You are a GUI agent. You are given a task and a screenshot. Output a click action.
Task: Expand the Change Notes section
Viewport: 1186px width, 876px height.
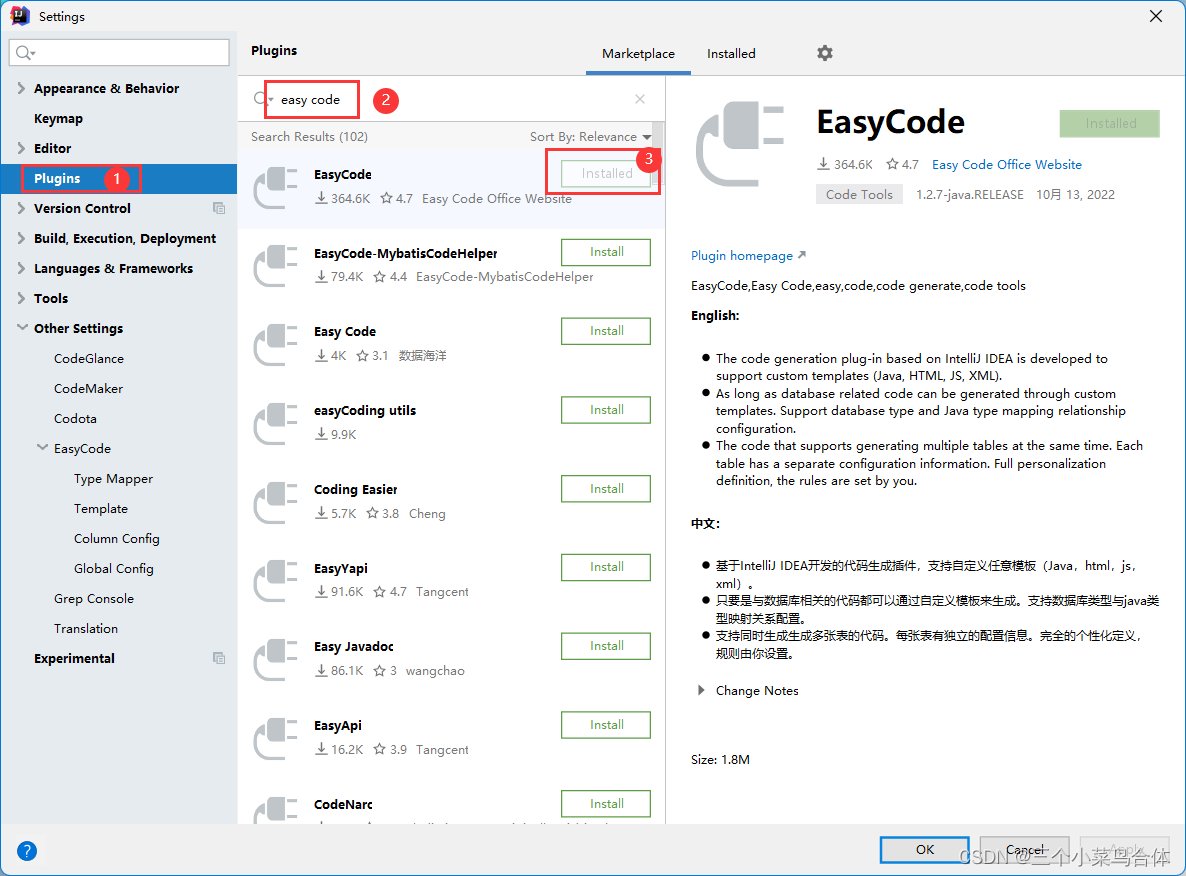(x=701, y=690)
